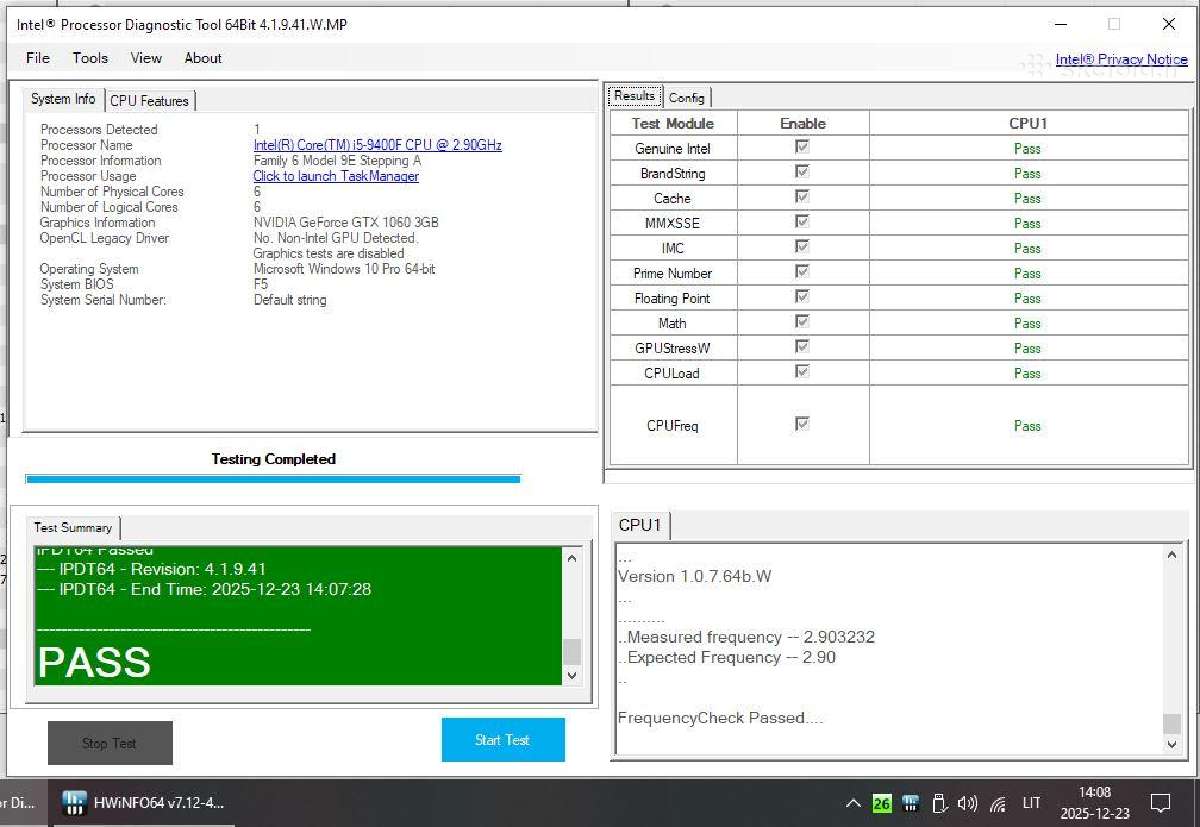1200x827 pixels.
Task: Click the HWiNFO tray icon
Action: (x=910, y=803)
